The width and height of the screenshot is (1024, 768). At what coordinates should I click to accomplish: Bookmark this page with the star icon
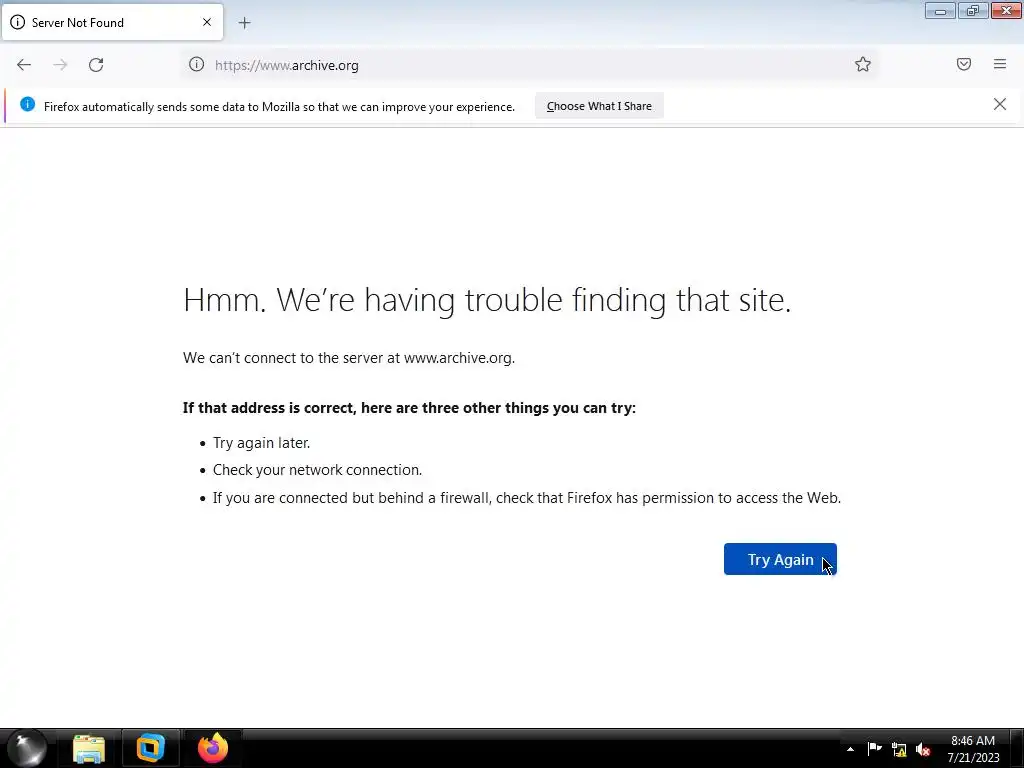click(x=863, y=64)
